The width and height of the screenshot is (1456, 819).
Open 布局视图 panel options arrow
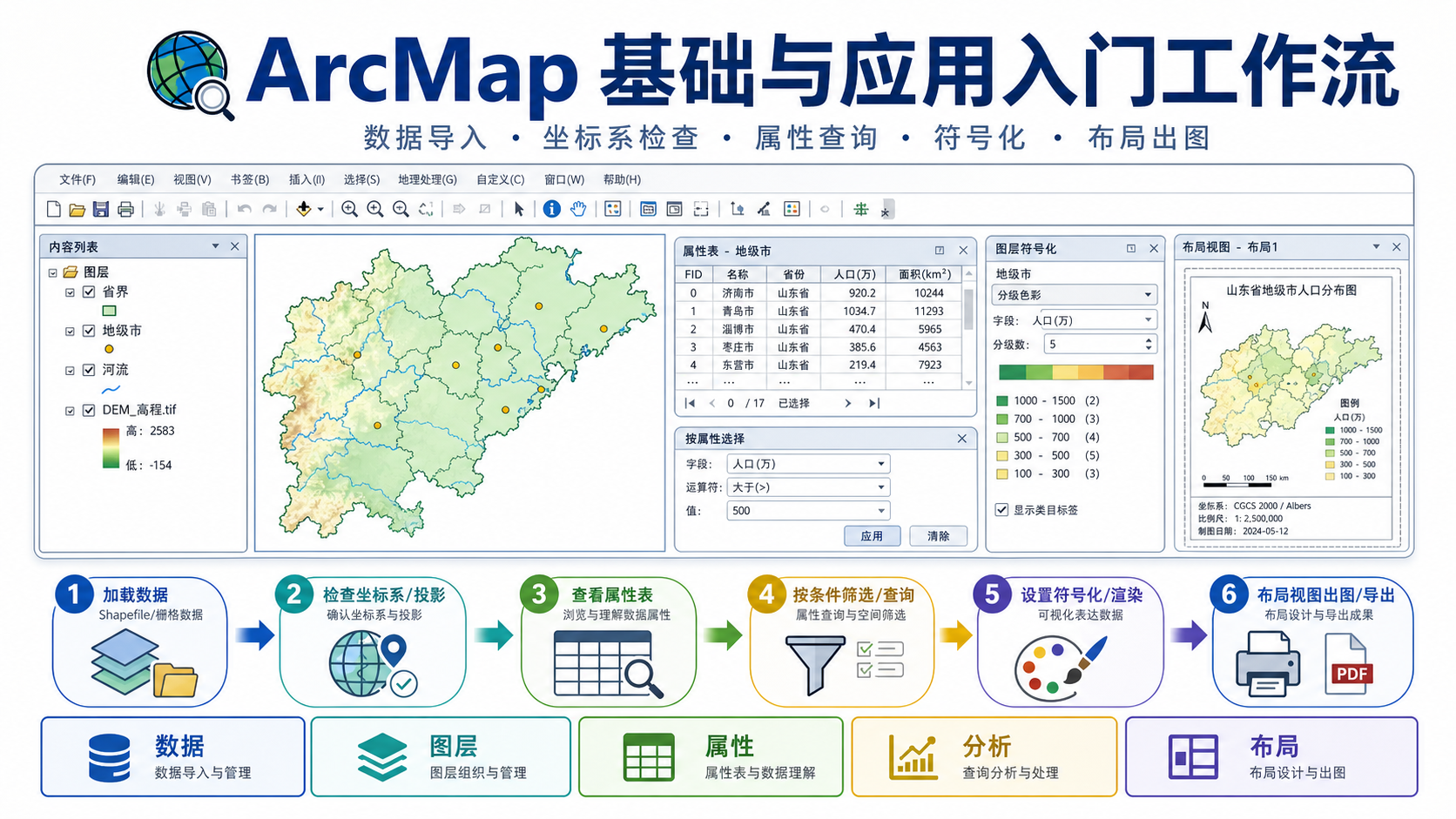click(1376, 246)
